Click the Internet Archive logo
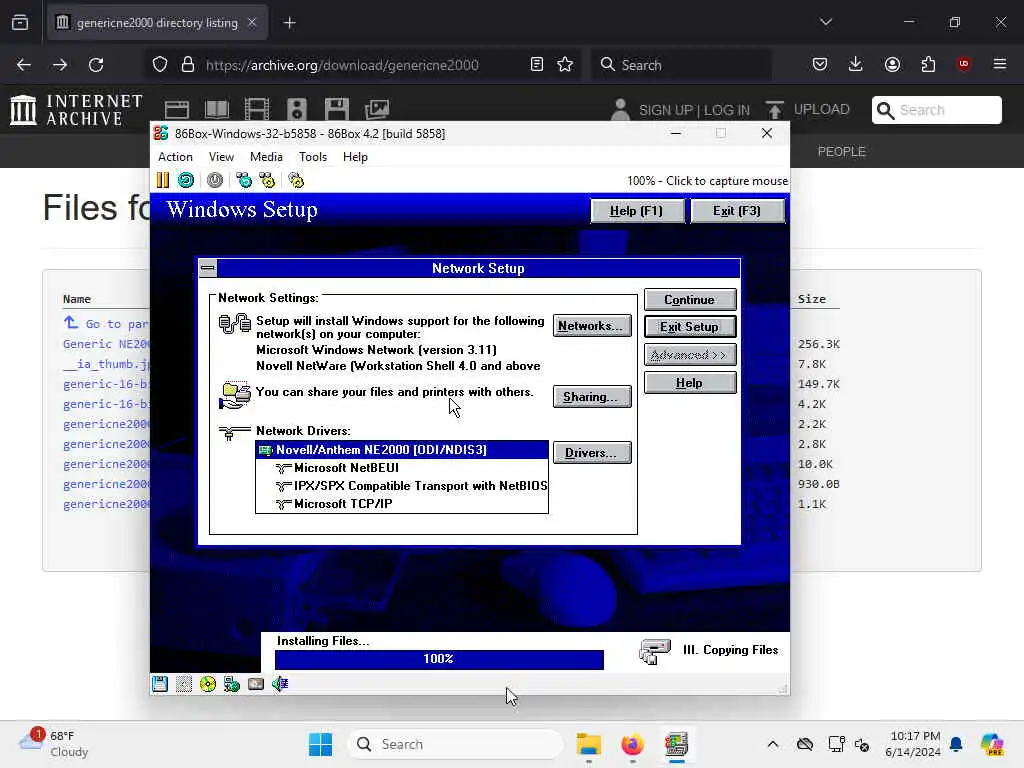 coord(77,109)
